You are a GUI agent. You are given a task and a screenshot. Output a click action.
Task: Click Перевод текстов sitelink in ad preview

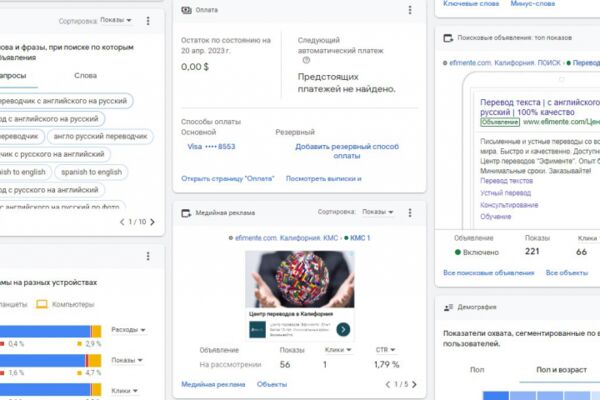pos(507,181)
